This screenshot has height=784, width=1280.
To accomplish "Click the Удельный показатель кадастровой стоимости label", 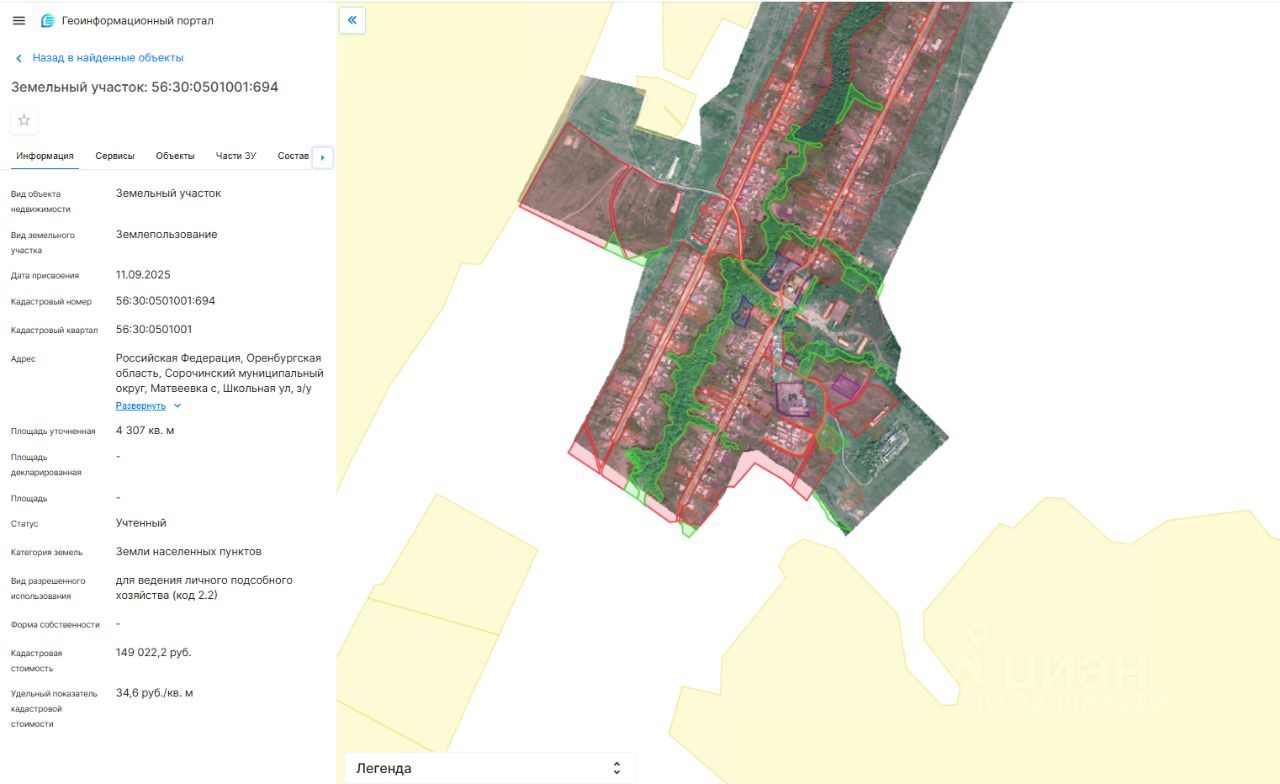I will (x=54, y=708).
